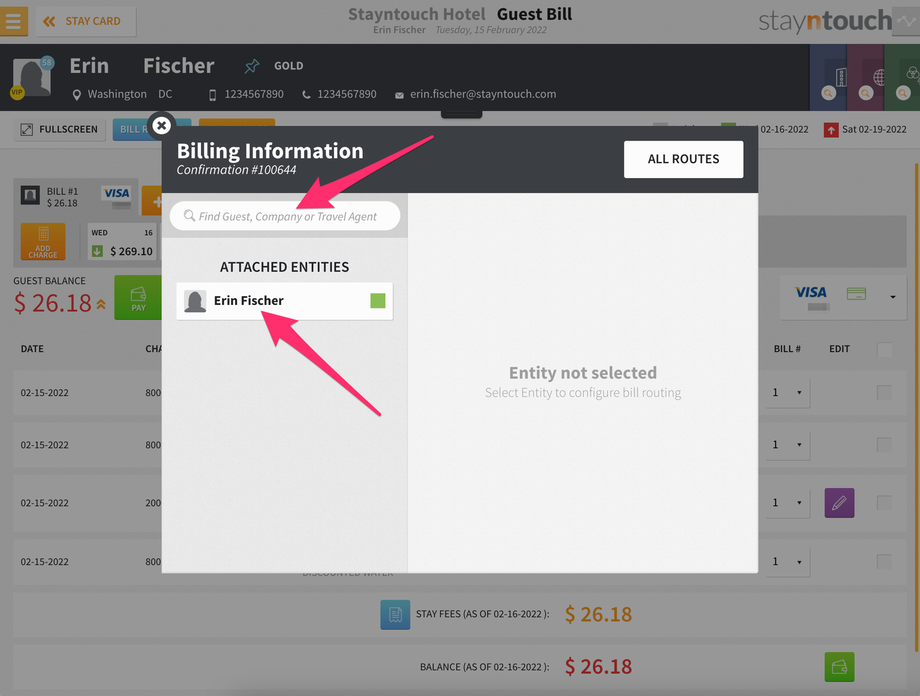This screenshot has height=696, width=920.
Task: Click the Wed 16 date charge tile
Action: pyautogui.click(x=122, y=242)
